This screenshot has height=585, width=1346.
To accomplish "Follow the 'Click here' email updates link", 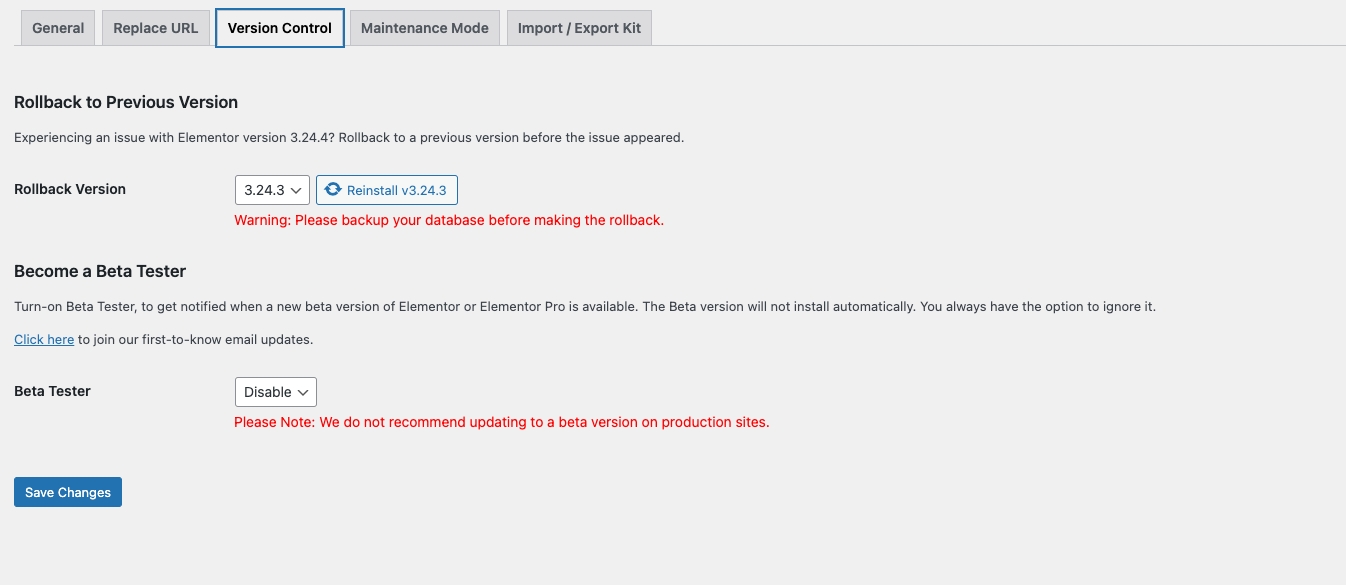I will pos(44,339).
